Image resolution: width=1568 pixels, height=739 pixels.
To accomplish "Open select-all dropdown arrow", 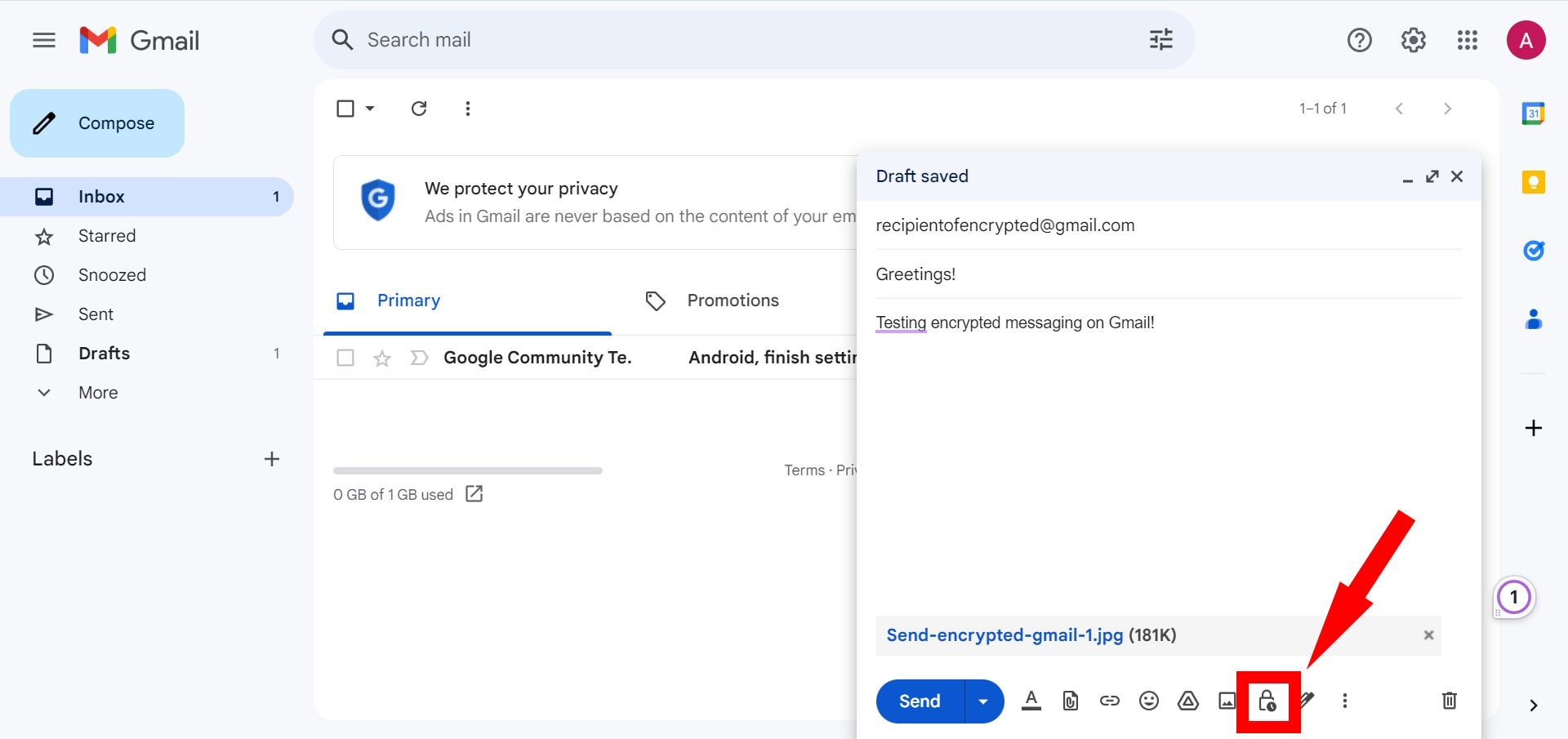I will 369,109.
